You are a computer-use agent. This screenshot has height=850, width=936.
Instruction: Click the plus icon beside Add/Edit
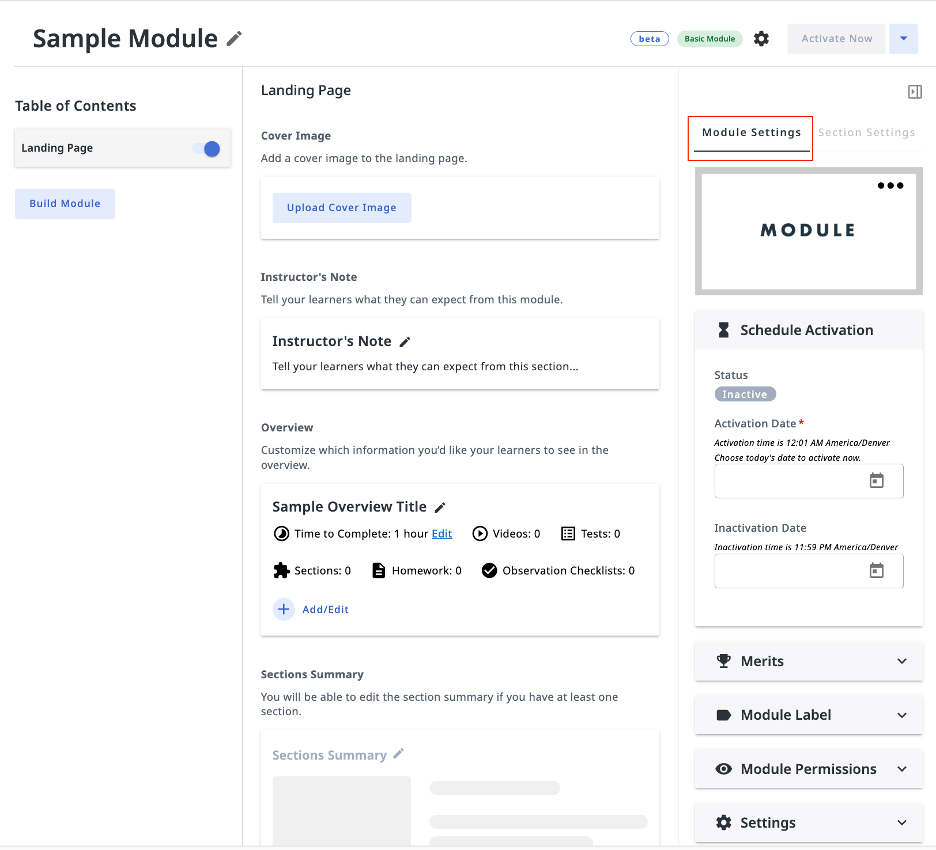click(284, 609)
